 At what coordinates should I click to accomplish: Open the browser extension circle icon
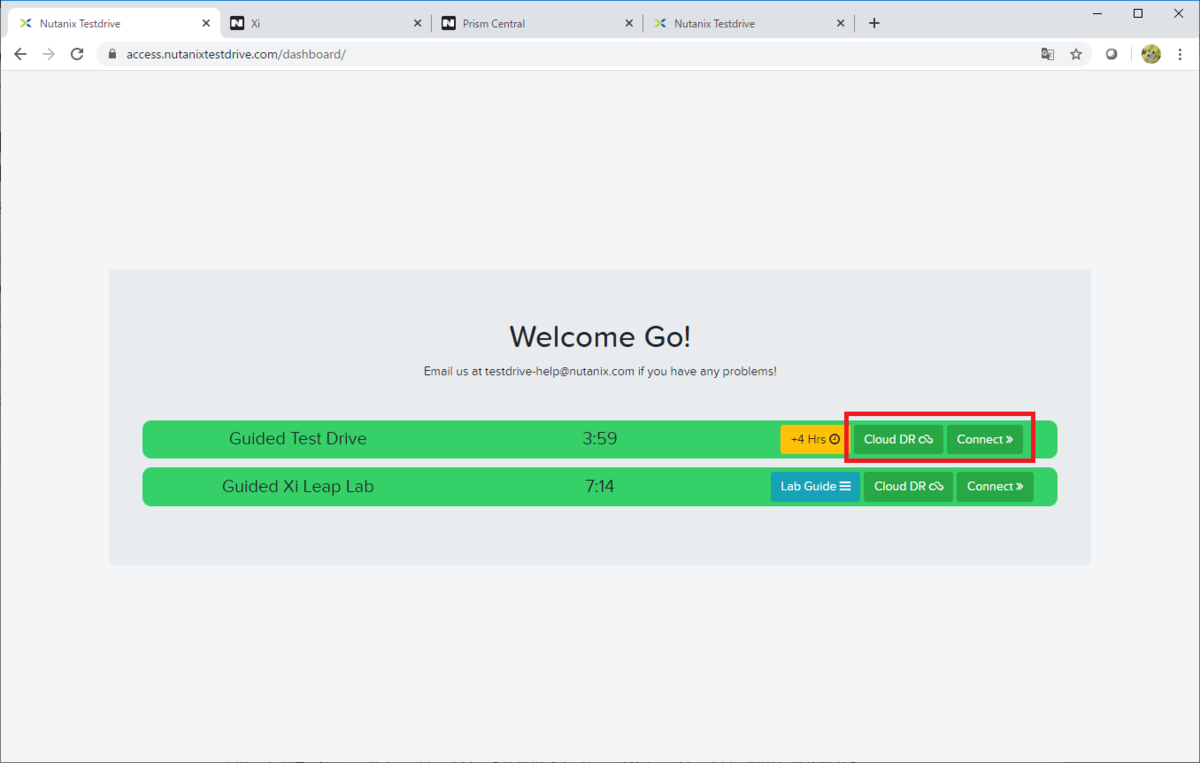[x=1111, y=54]
